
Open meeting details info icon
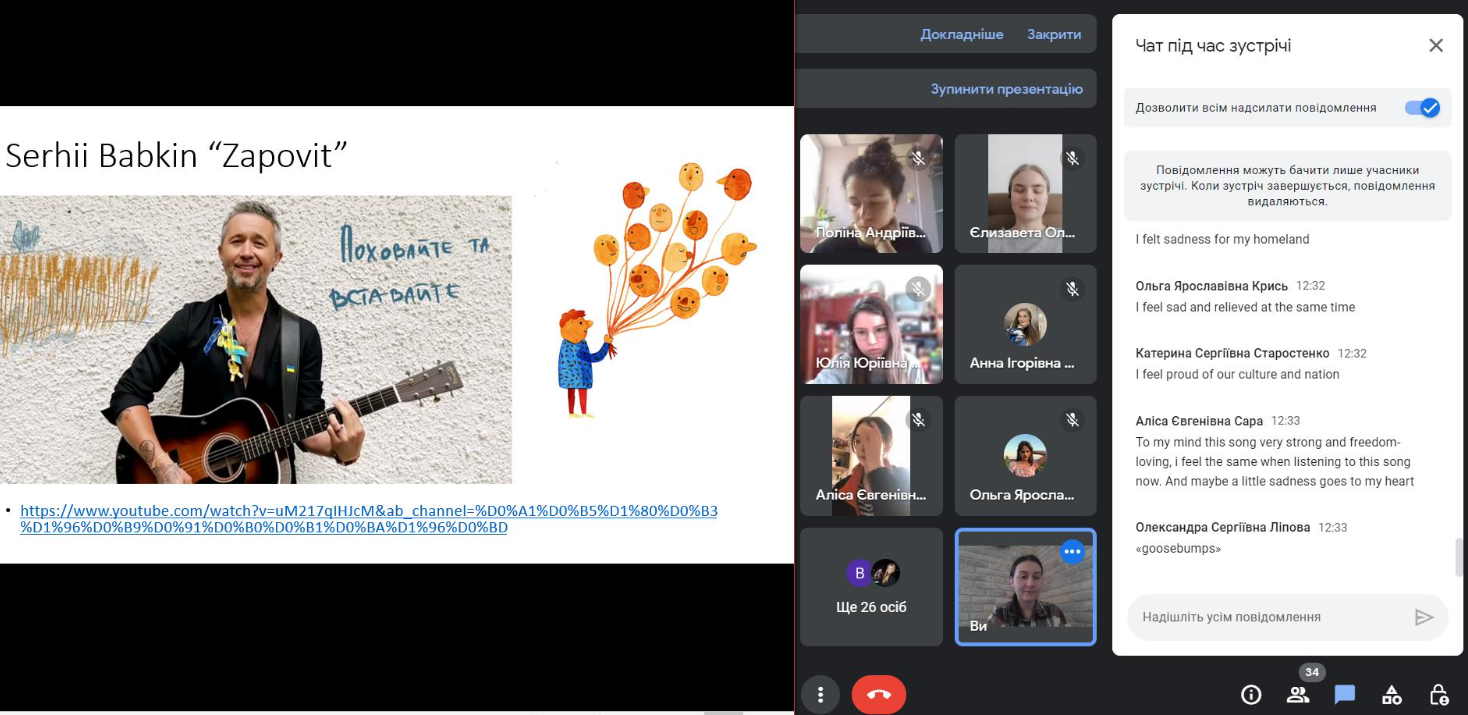[1250, 694]
